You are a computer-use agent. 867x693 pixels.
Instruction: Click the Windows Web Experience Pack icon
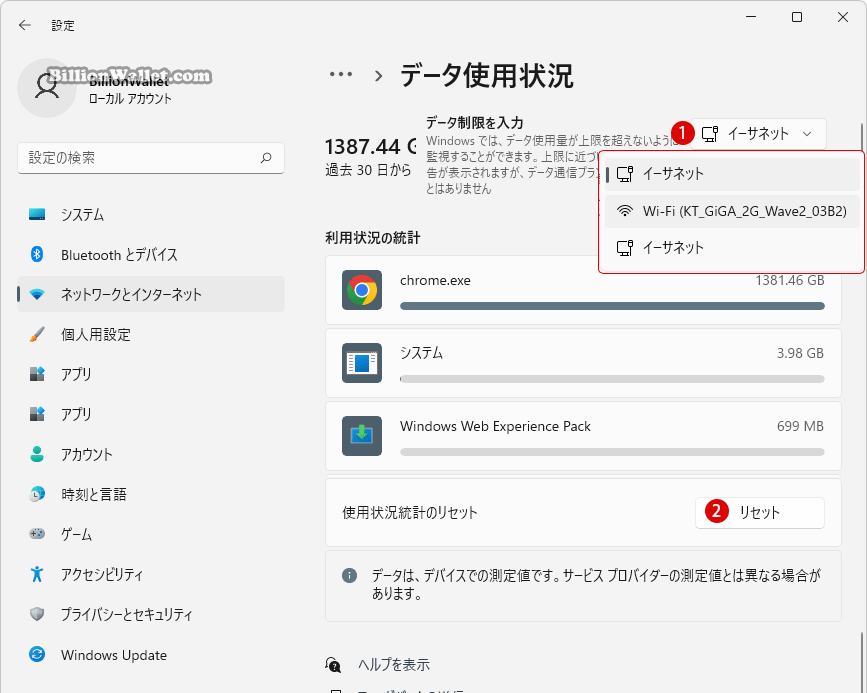tap(362, 436)
